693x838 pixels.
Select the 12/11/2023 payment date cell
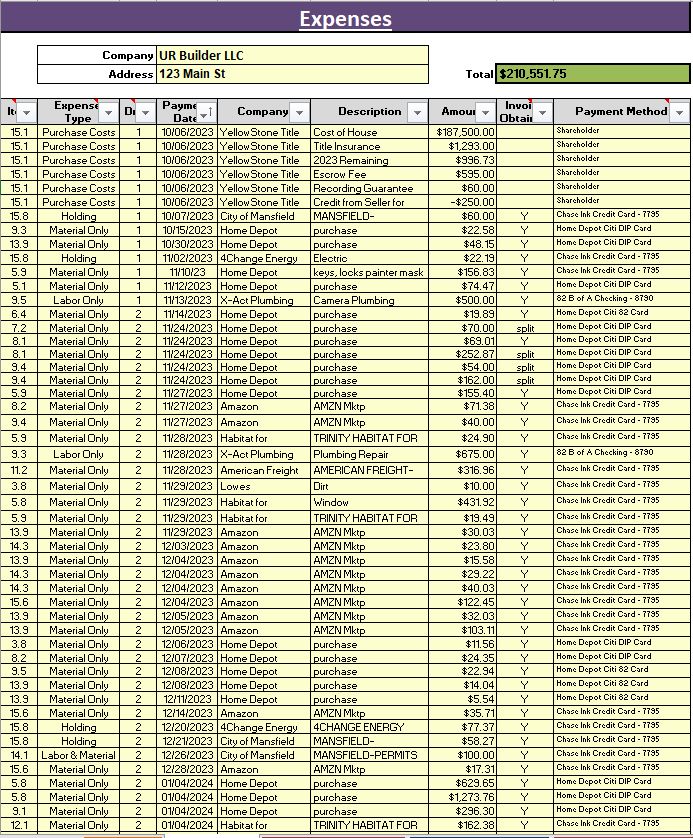187,699
